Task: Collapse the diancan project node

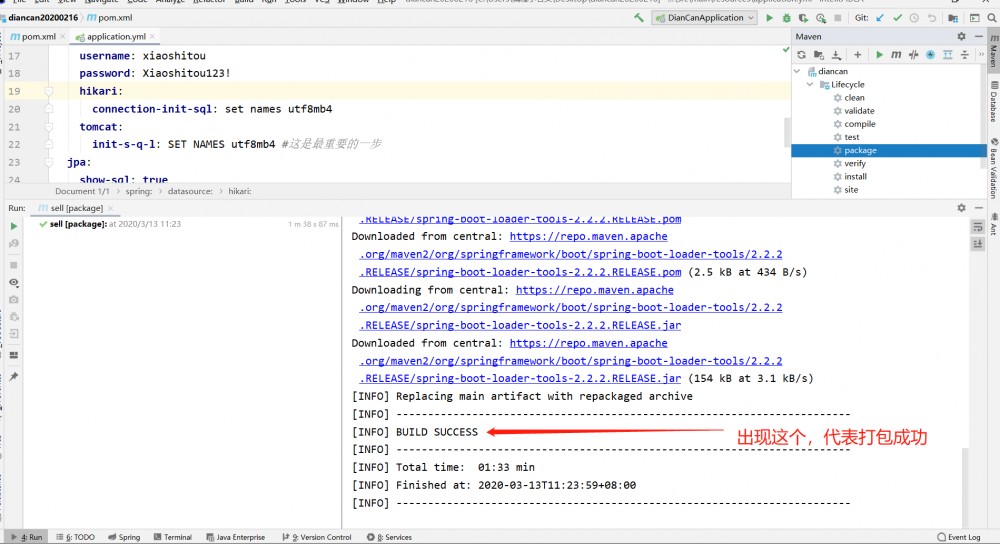Action: (x=798, y=72)
